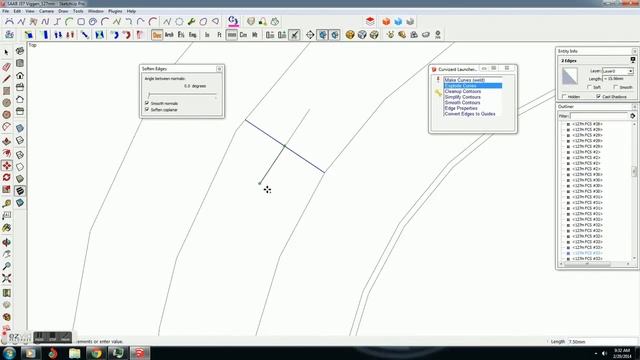Select the Zoom Extents tool

point(6,279)
